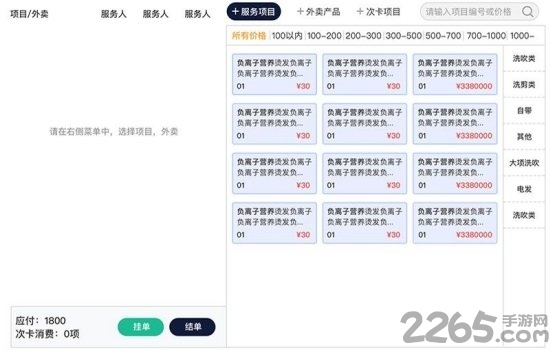Open the 电发 category
This screenshot has height=360, width=550.
524,189
